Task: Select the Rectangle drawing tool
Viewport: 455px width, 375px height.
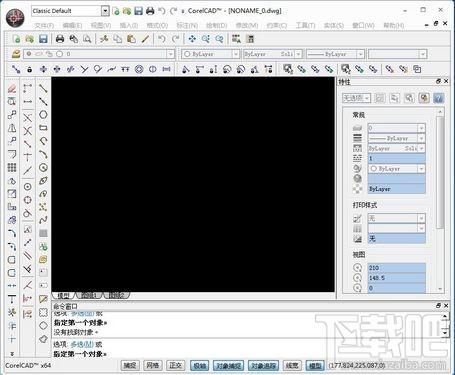Action: [x=43, y=128]
